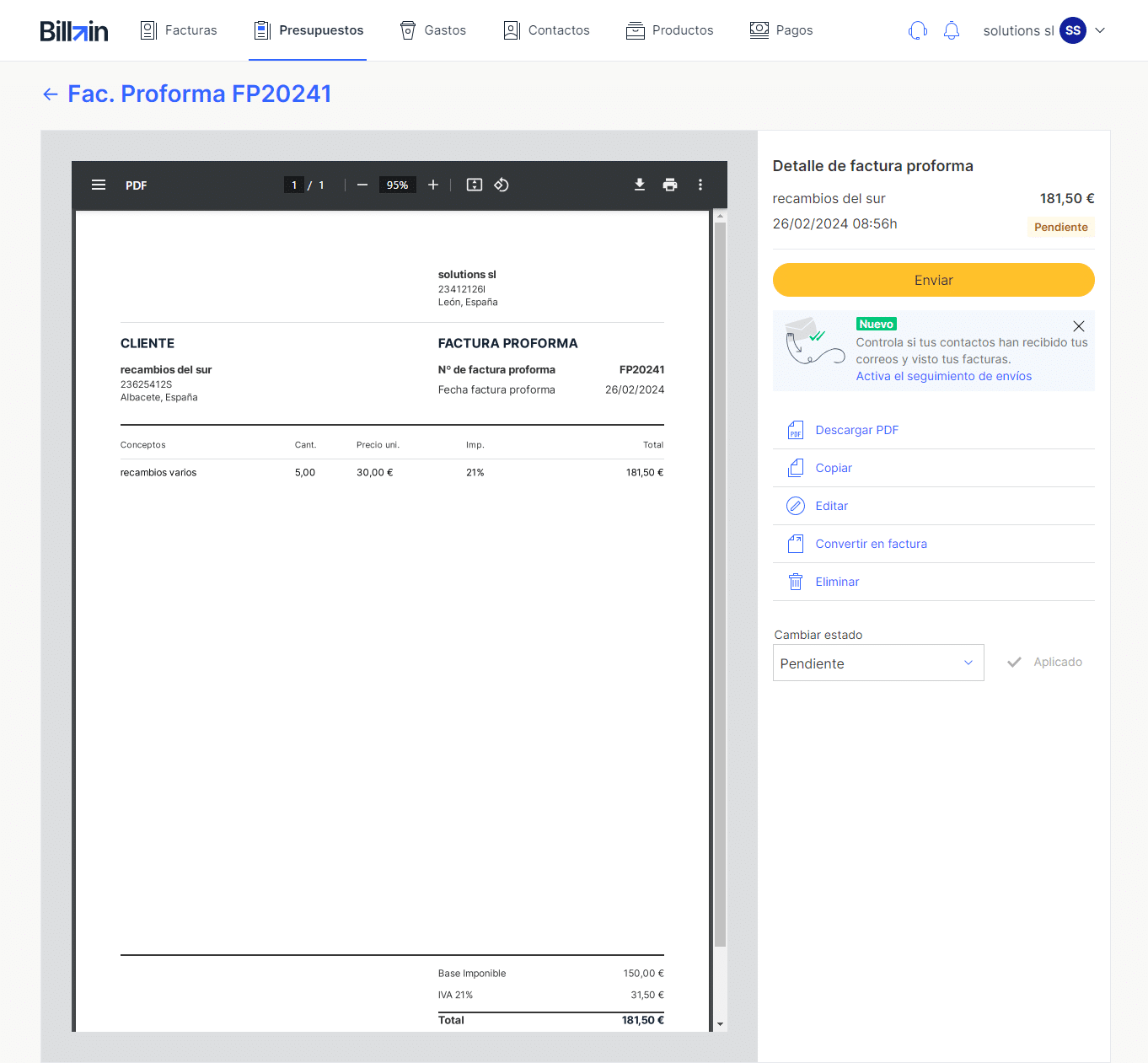Screen dimensions: 1148x1063
Task: Open the Cambiar estado dropdown
Action: pos(878,663)
